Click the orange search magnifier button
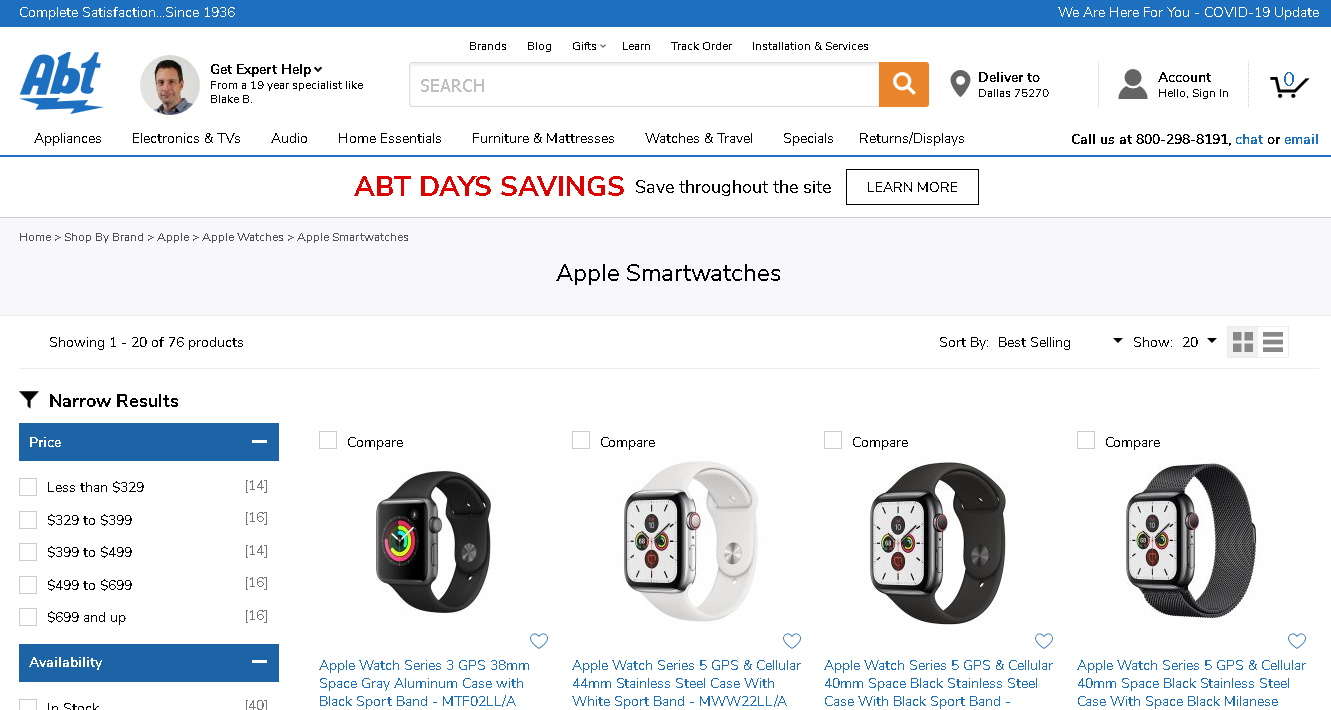 (x=904, y=85)
